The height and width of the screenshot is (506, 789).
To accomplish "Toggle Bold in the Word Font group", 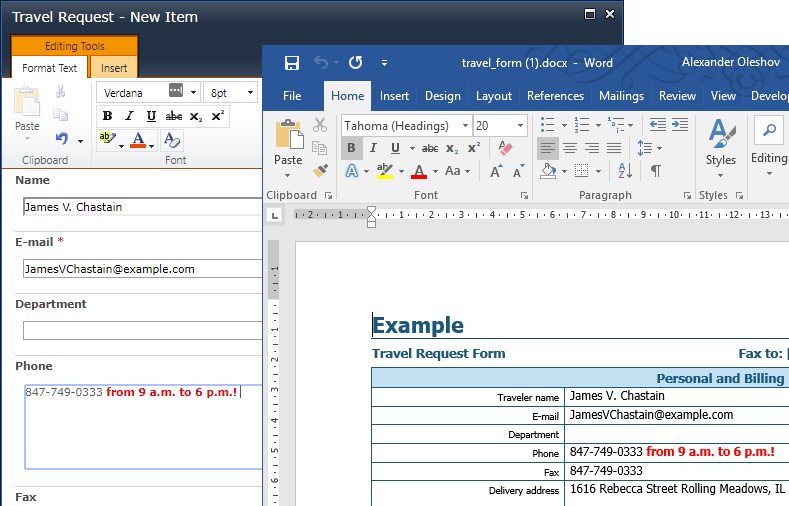I will click(x=351, y=148).
